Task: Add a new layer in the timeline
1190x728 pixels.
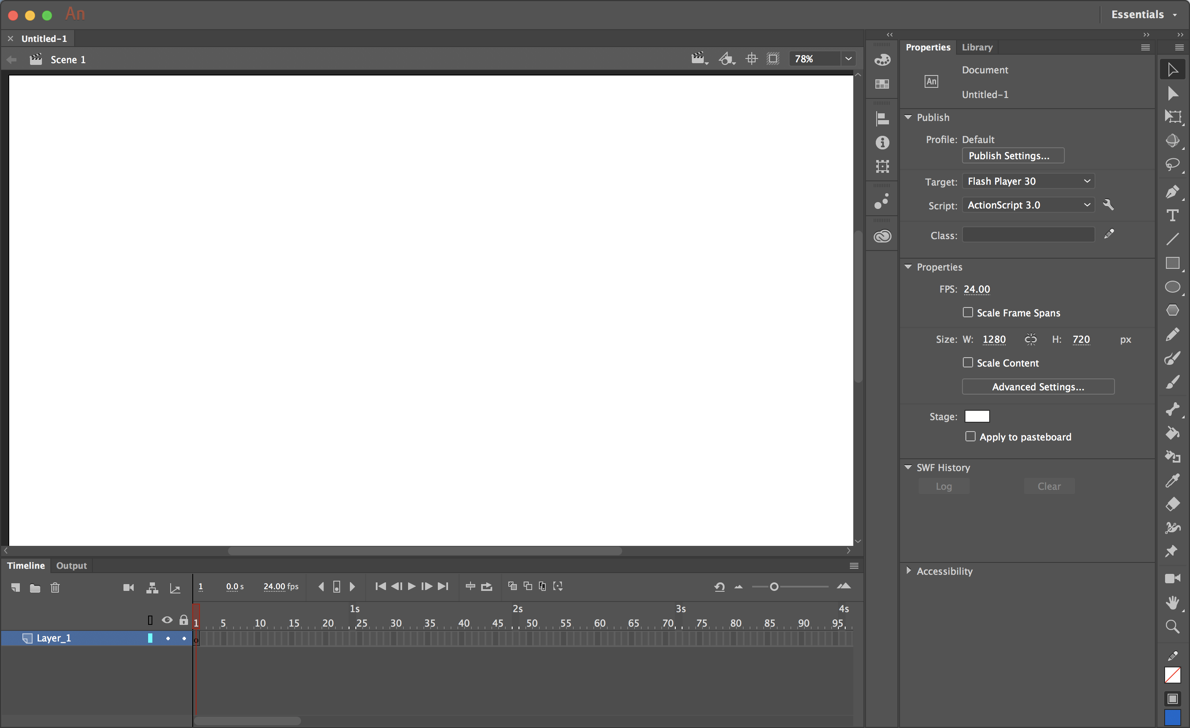Action: coord(14,587)
